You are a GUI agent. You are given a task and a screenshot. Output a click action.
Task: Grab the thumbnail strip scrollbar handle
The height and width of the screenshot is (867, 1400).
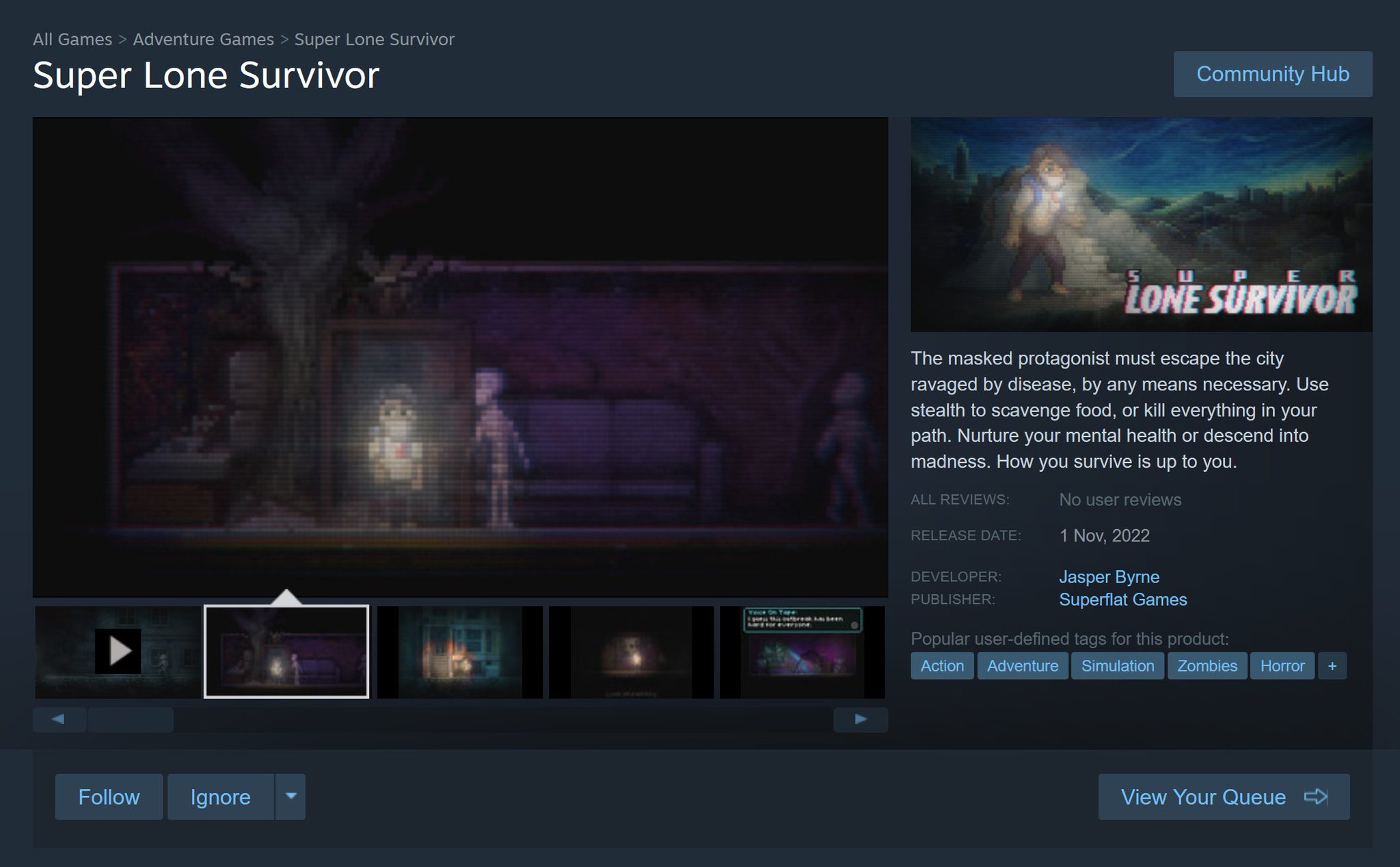131,719
